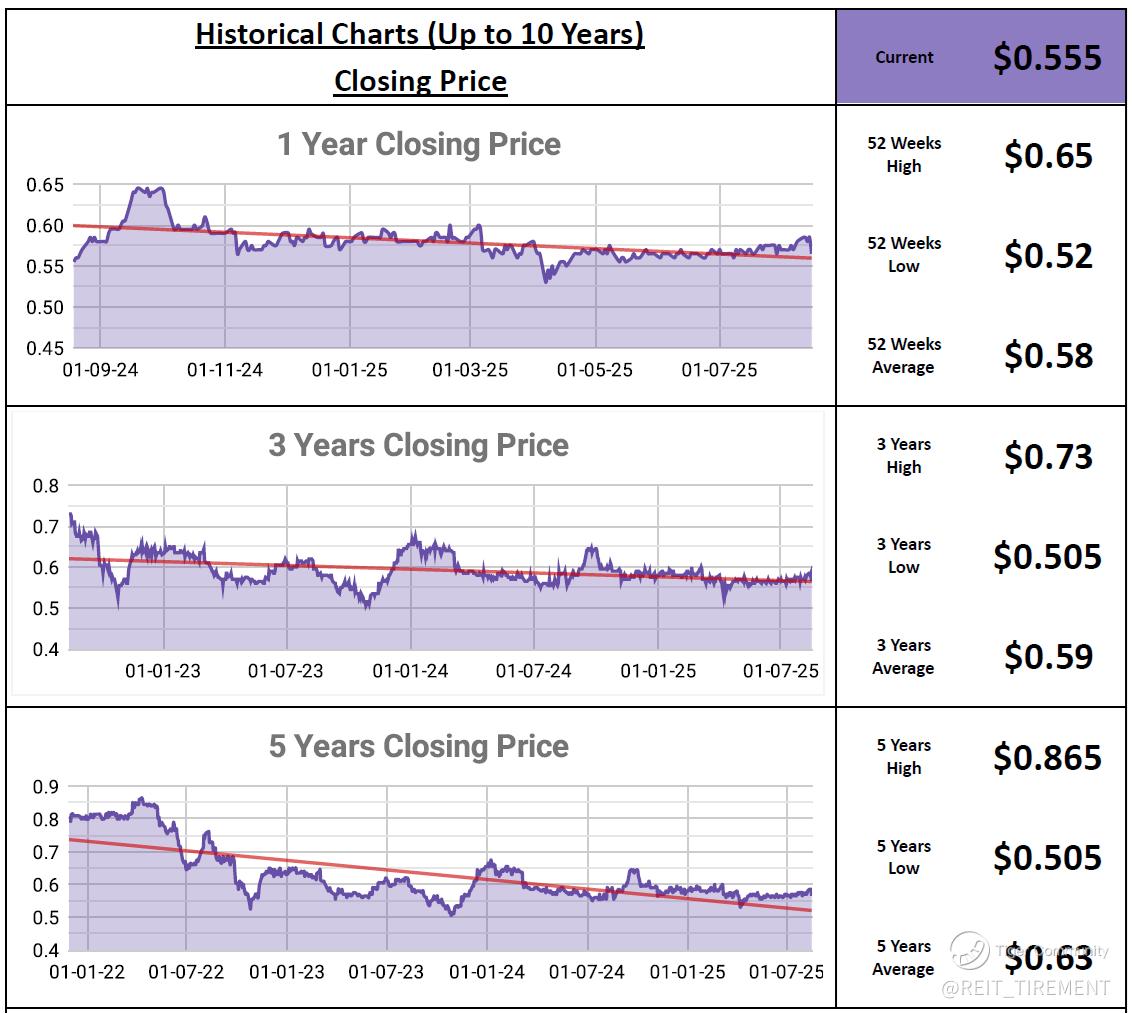Viewport: 1132px width, 1013px height.
Task: Click the purple Current label cell
Action: [904, 57]
